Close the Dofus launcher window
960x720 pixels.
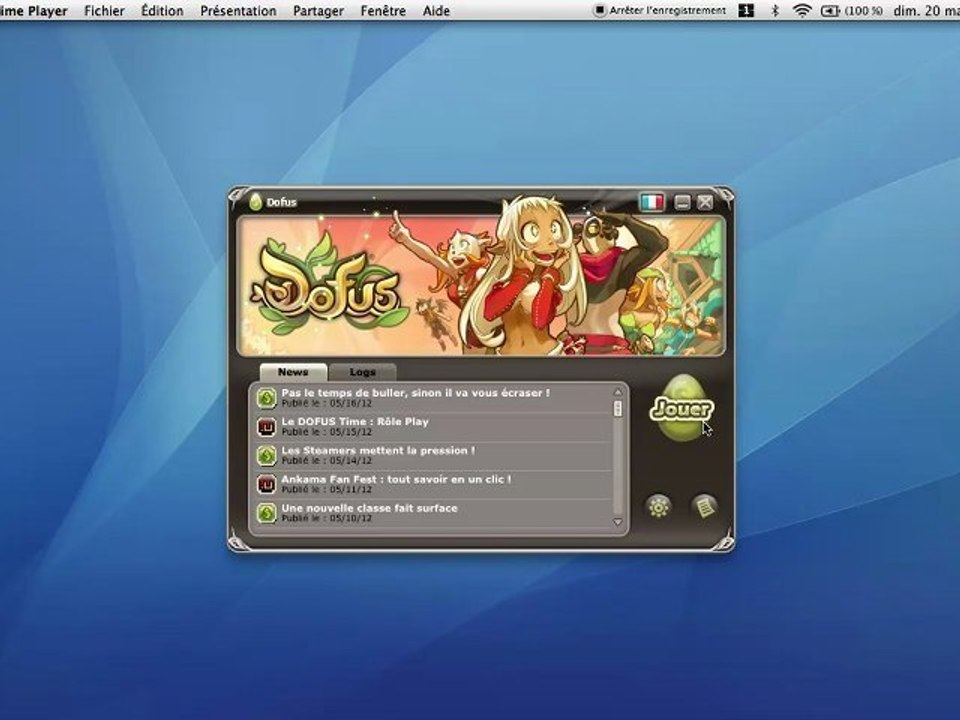pos(705,203)
